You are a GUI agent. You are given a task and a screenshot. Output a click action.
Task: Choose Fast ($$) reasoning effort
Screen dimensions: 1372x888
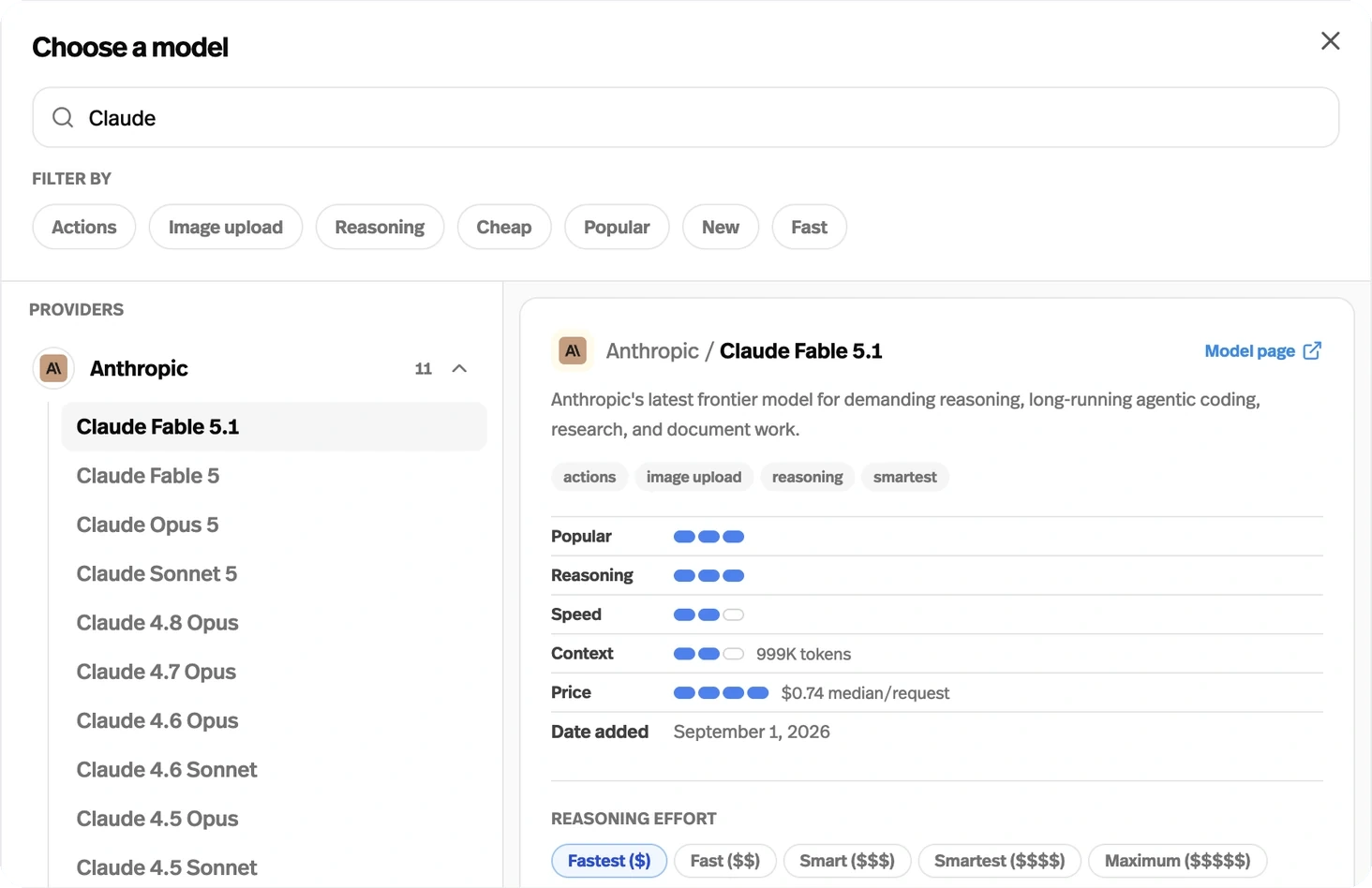point(725,861)
